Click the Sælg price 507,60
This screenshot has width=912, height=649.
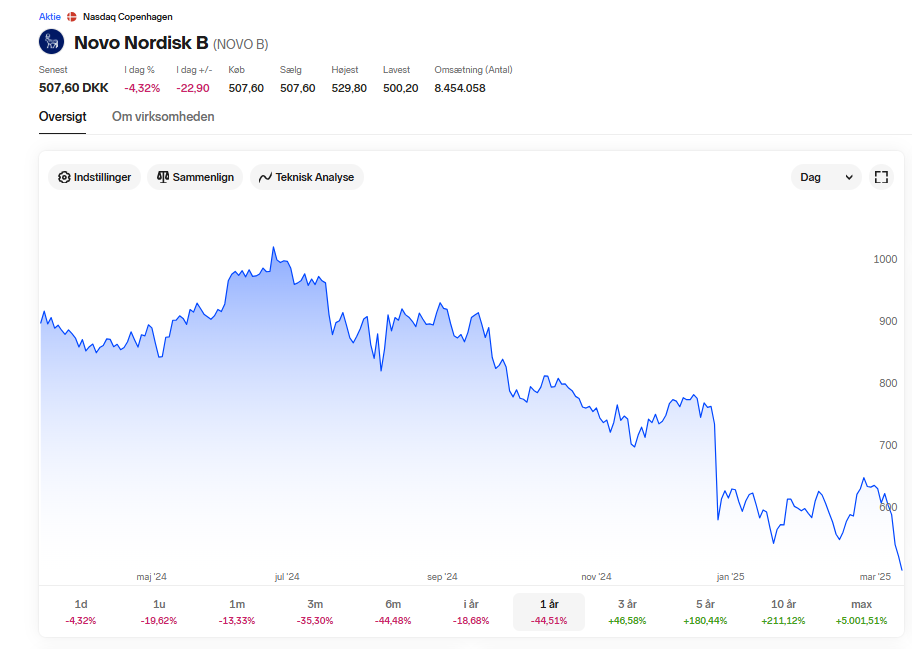pos(297,88)
